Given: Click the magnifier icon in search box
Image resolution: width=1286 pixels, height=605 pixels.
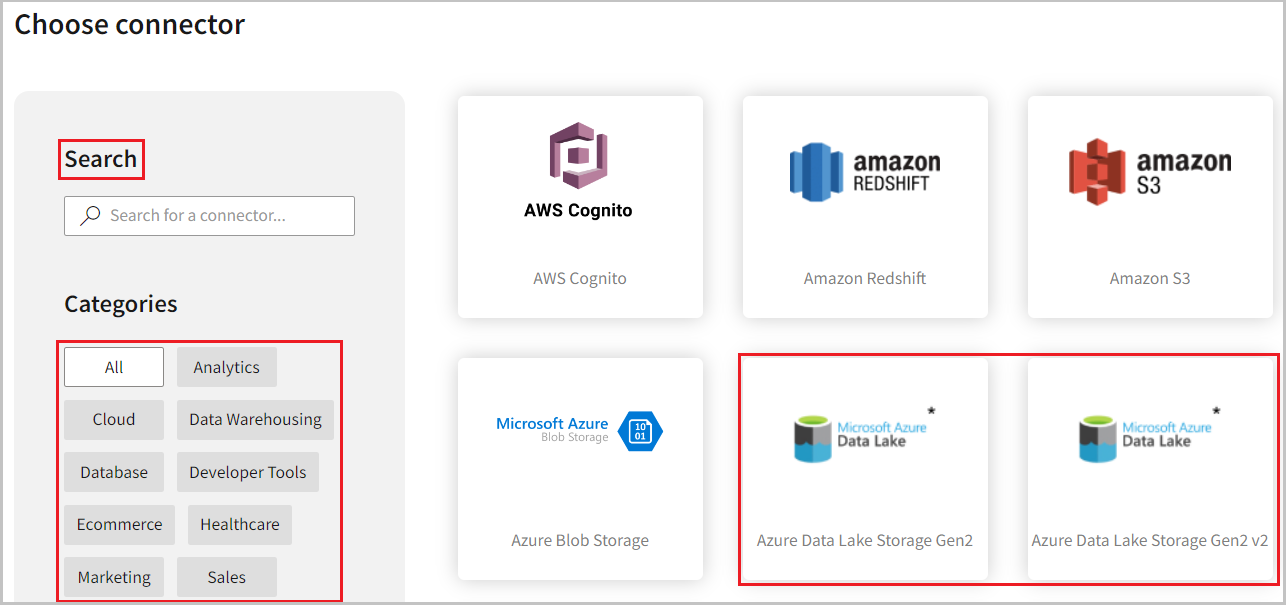Looking at the screenshot, I should coord(90,215).
